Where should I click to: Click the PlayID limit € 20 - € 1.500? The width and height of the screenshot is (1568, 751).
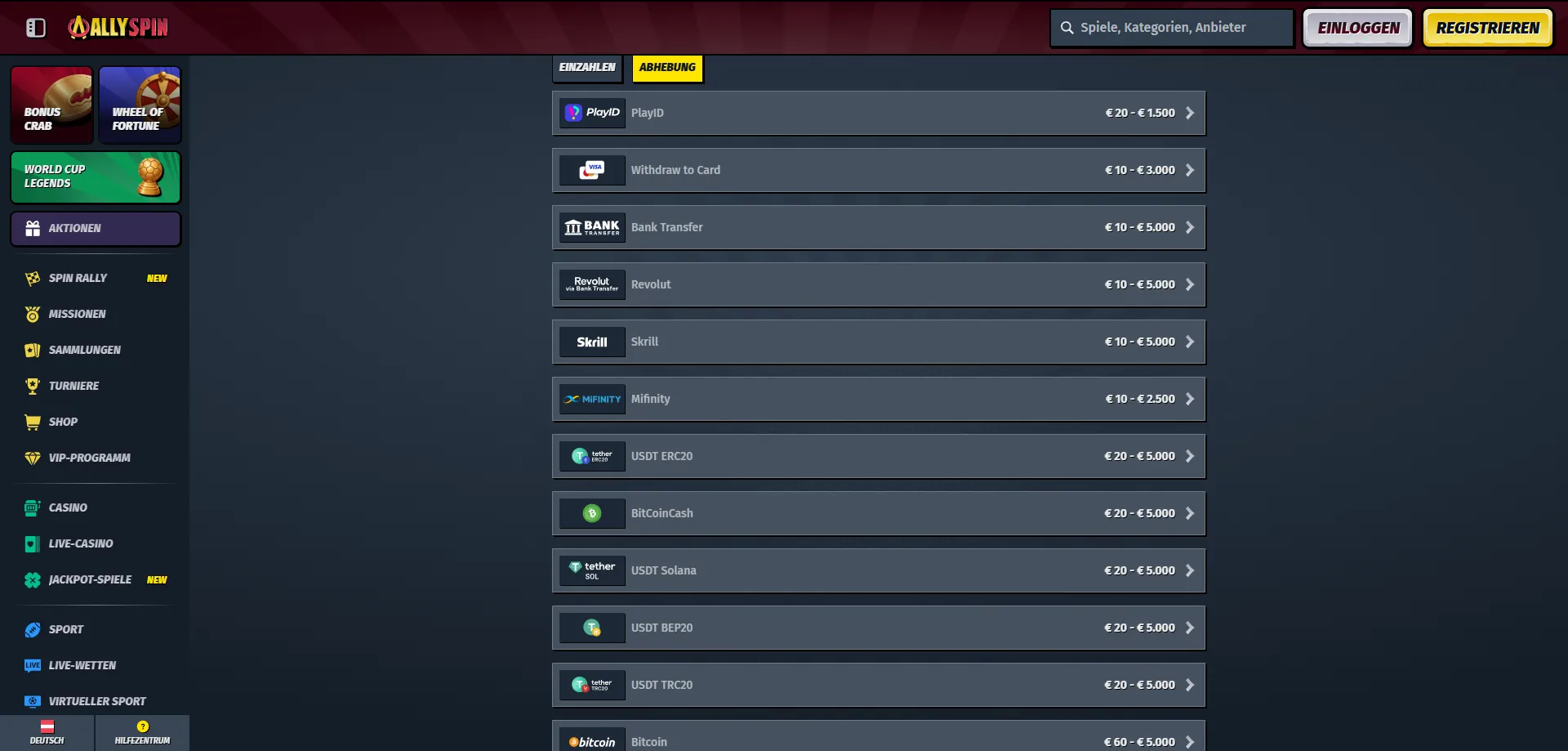tap(1140, 113)
